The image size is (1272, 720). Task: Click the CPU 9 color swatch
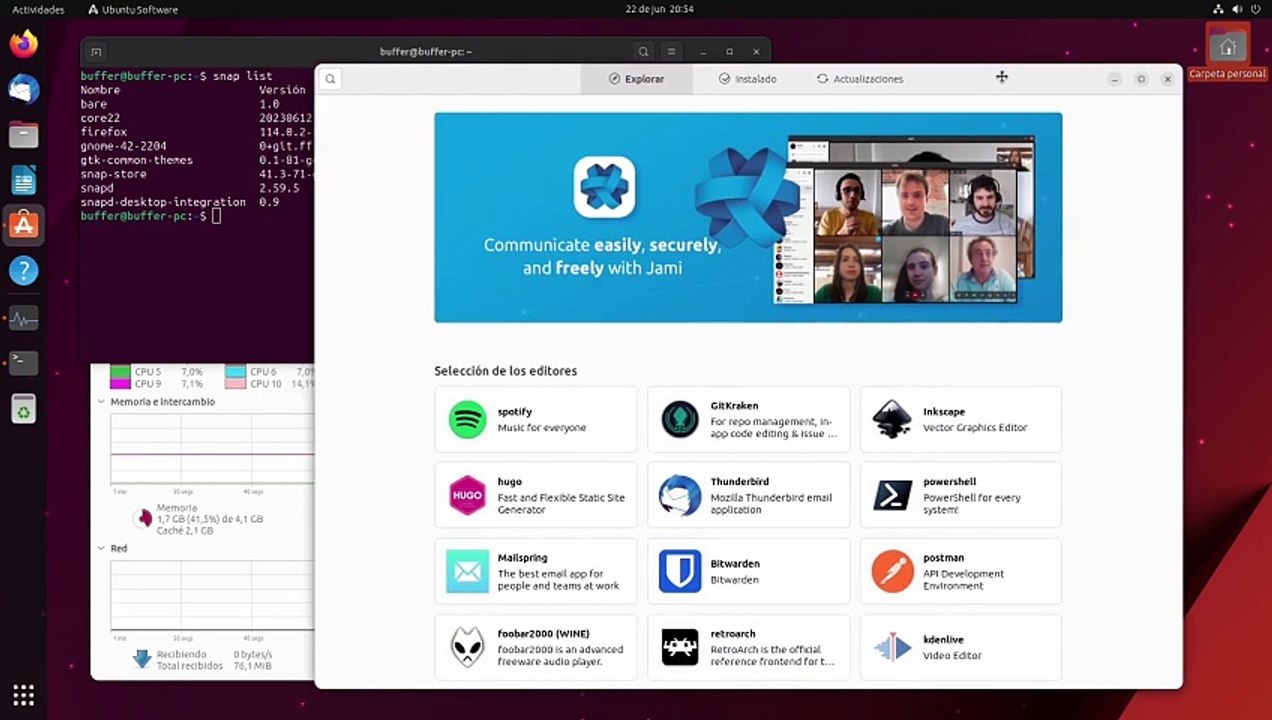coord(120,383)
